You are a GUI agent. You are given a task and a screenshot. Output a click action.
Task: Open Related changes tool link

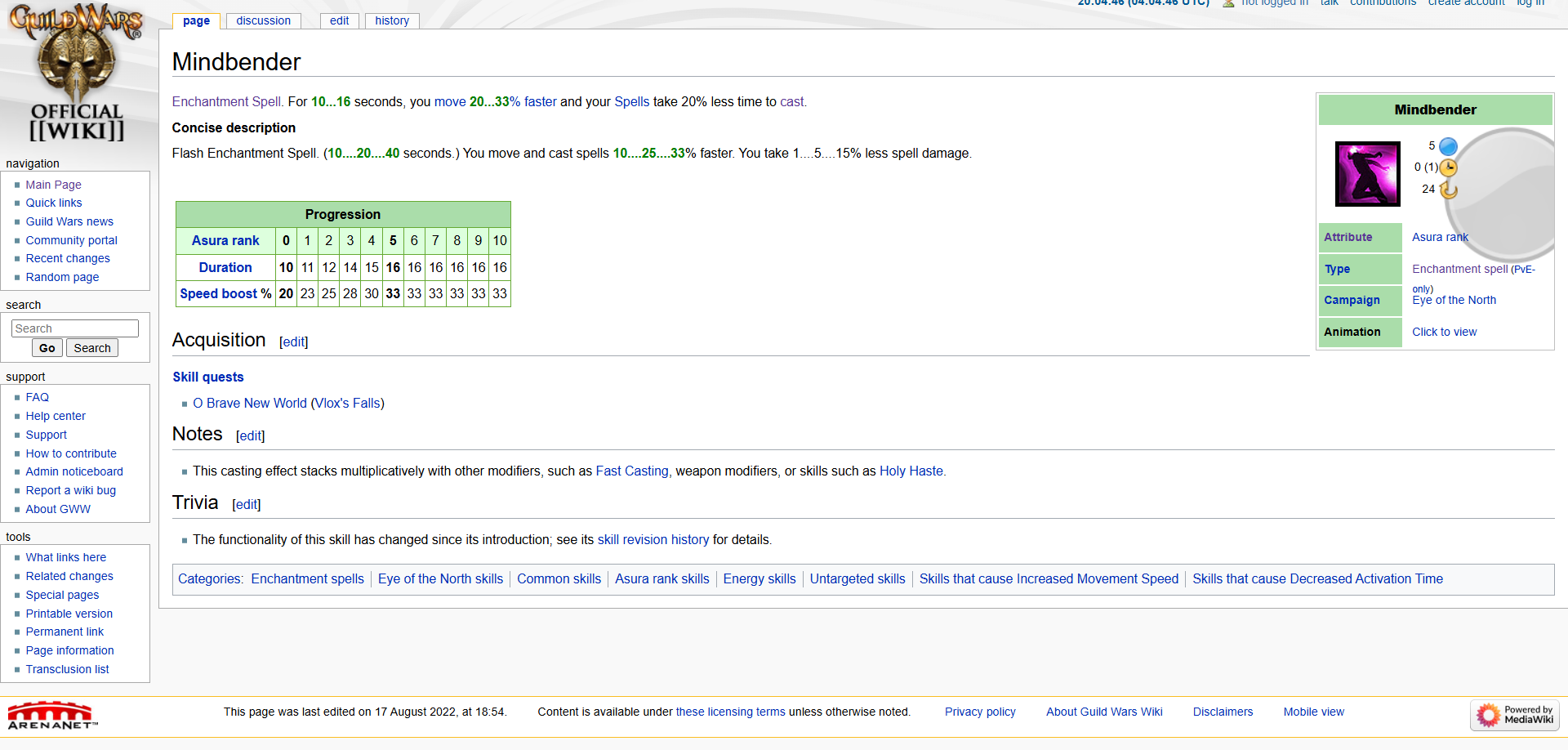point(69,576)
